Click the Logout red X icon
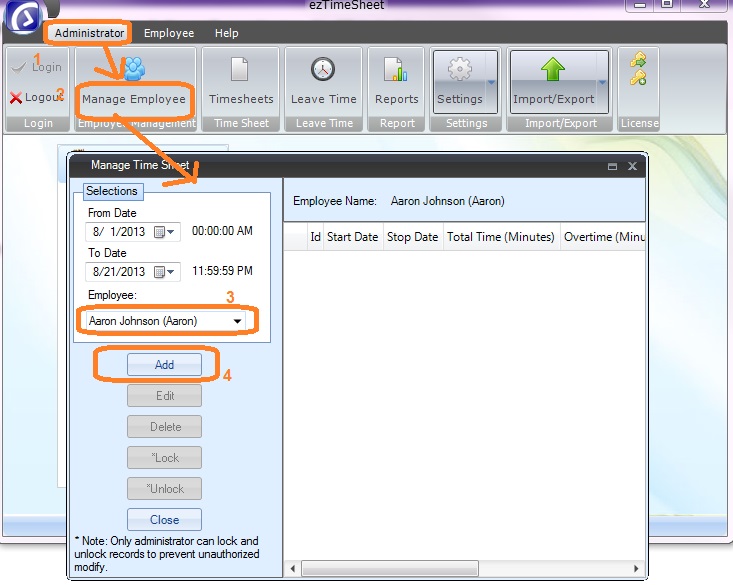Image resolution: width=733 pixels, height=585 pixels. pos(16,98)
